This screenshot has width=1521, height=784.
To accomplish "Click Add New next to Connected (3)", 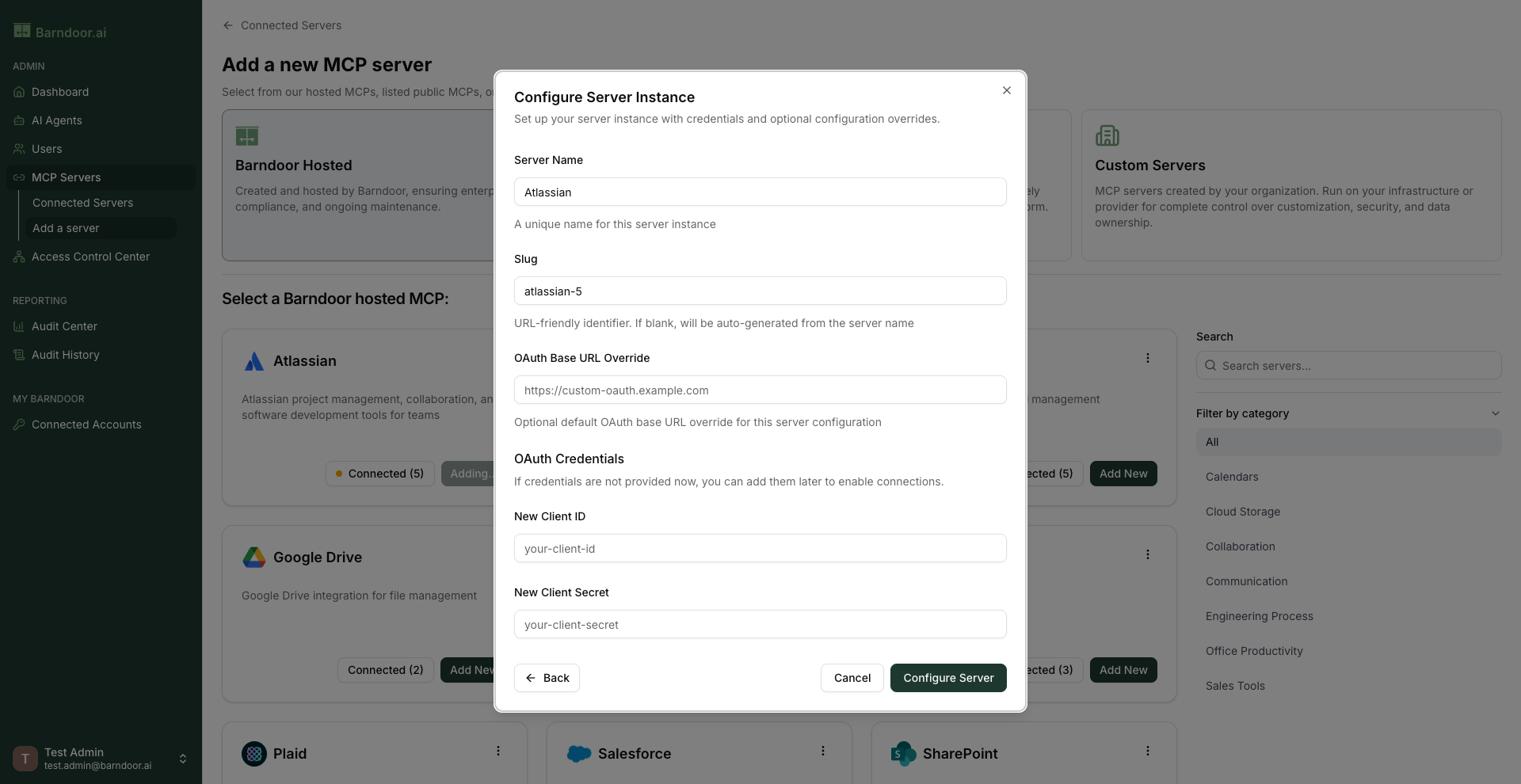I will (1123, 670).
